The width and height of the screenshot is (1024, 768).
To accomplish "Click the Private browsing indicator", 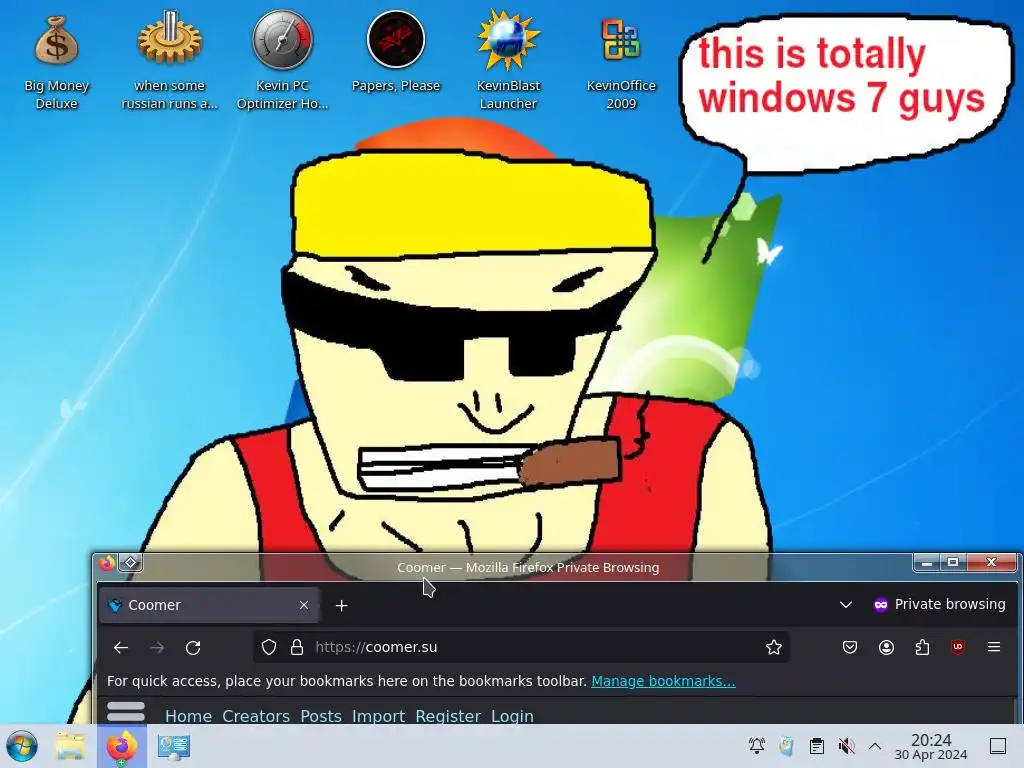I will [x=940, y=605].
